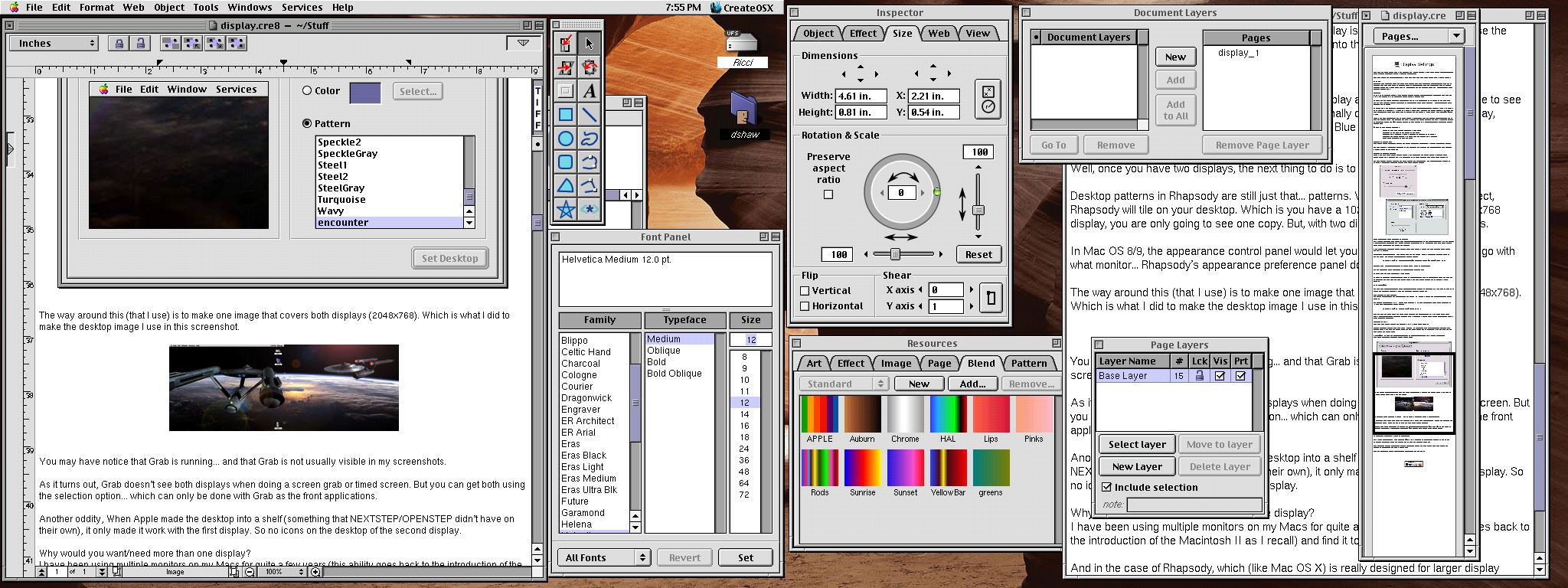Click the New Layer button

[x=1137, y=467]
